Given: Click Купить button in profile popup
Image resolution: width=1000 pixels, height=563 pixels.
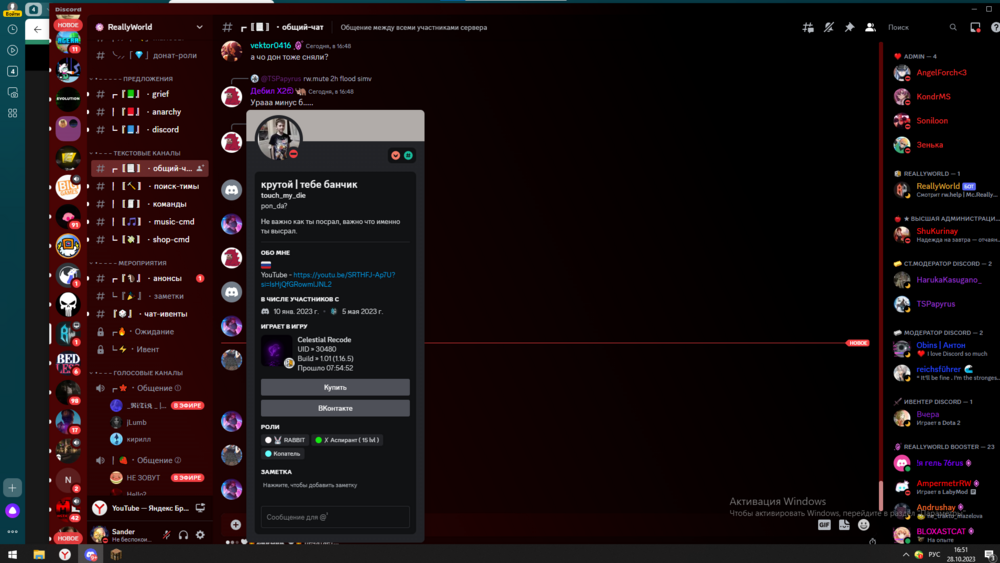Looking at the screenshot, I should pos(335,387).
